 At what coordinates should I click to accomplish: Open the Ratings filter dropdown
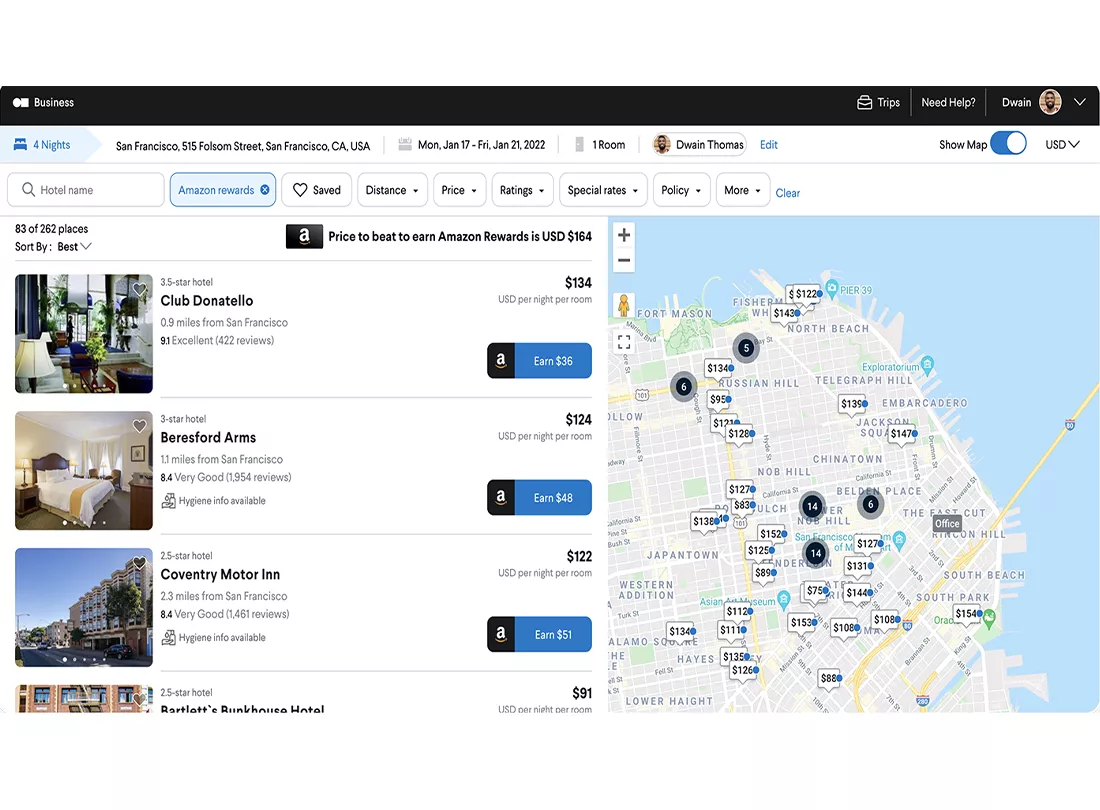pos(523,190)
